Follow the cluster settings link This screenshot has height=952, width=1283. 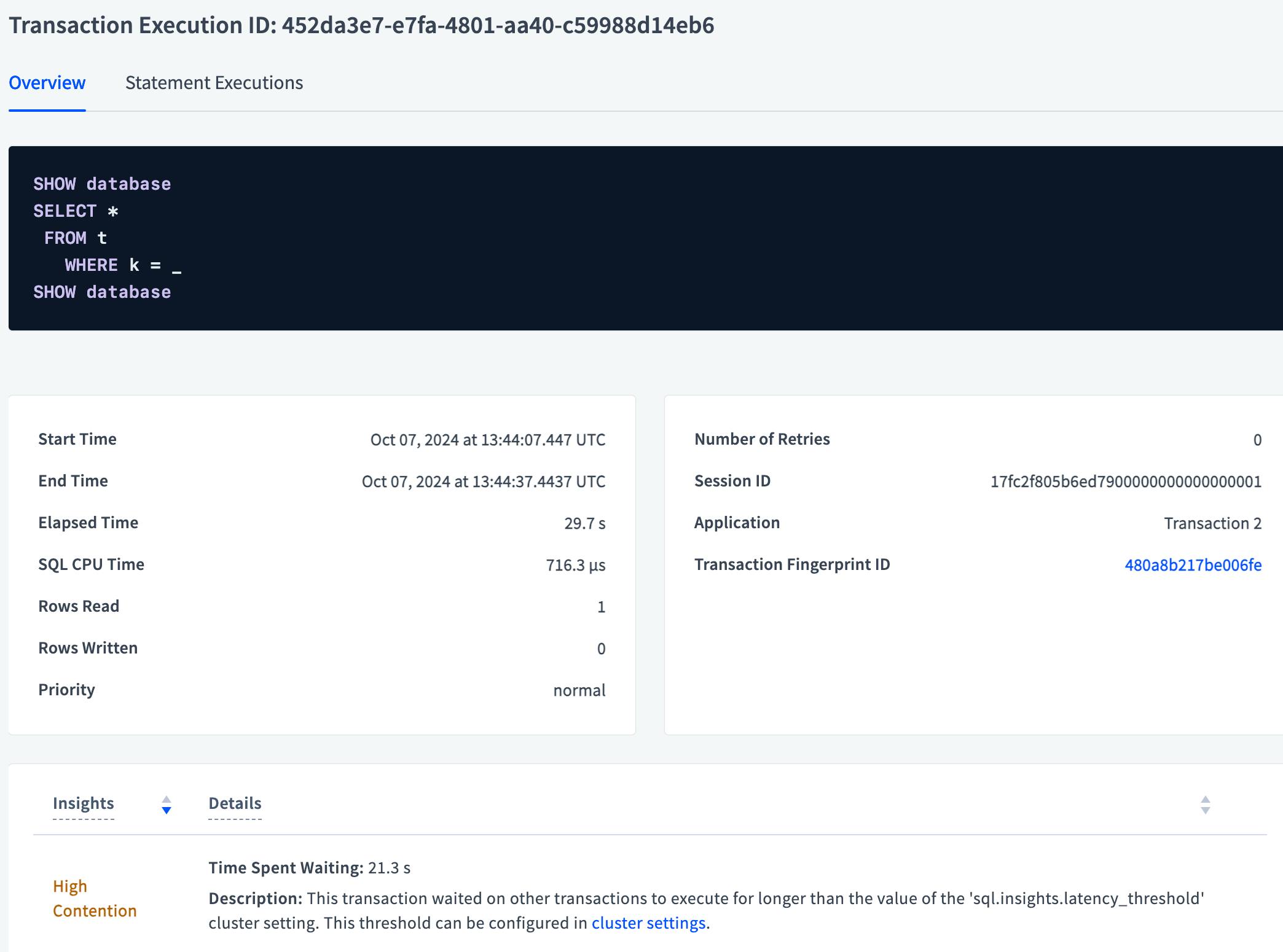pos(648,923)
